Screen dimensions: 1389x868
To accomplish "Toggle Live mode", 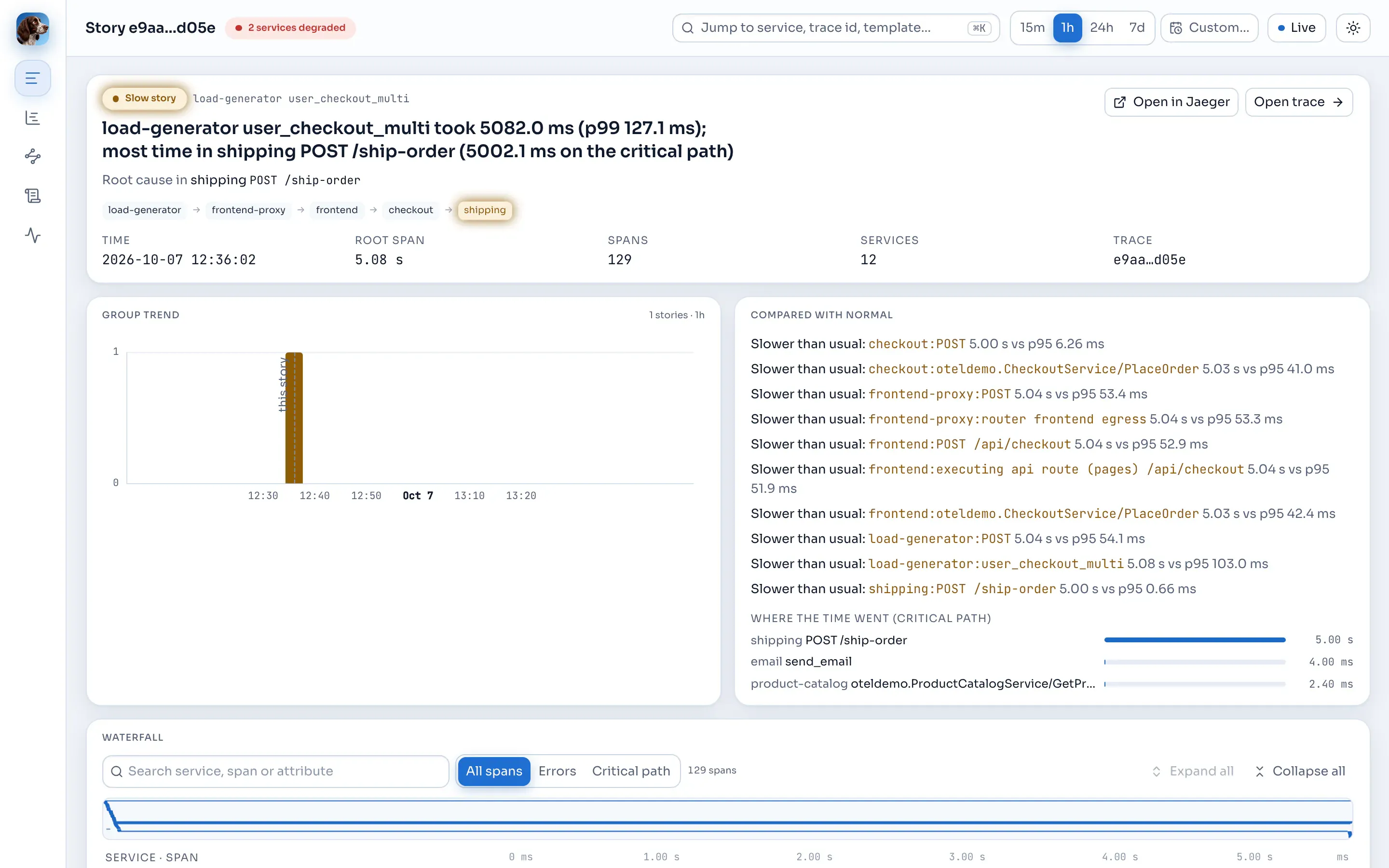I will coord(1296,28).
